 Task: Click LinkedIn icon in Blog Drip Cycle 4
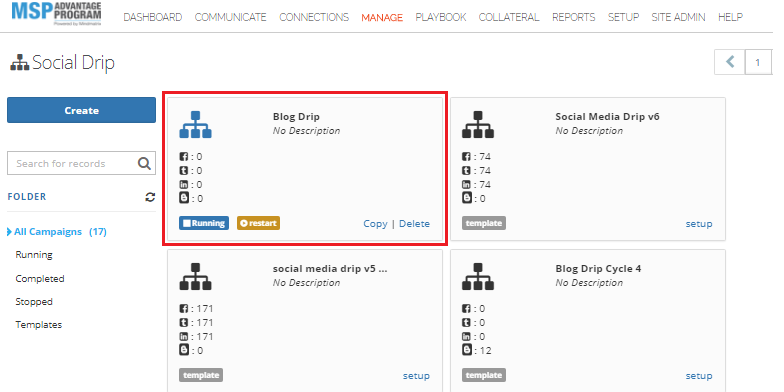point(466,336)
